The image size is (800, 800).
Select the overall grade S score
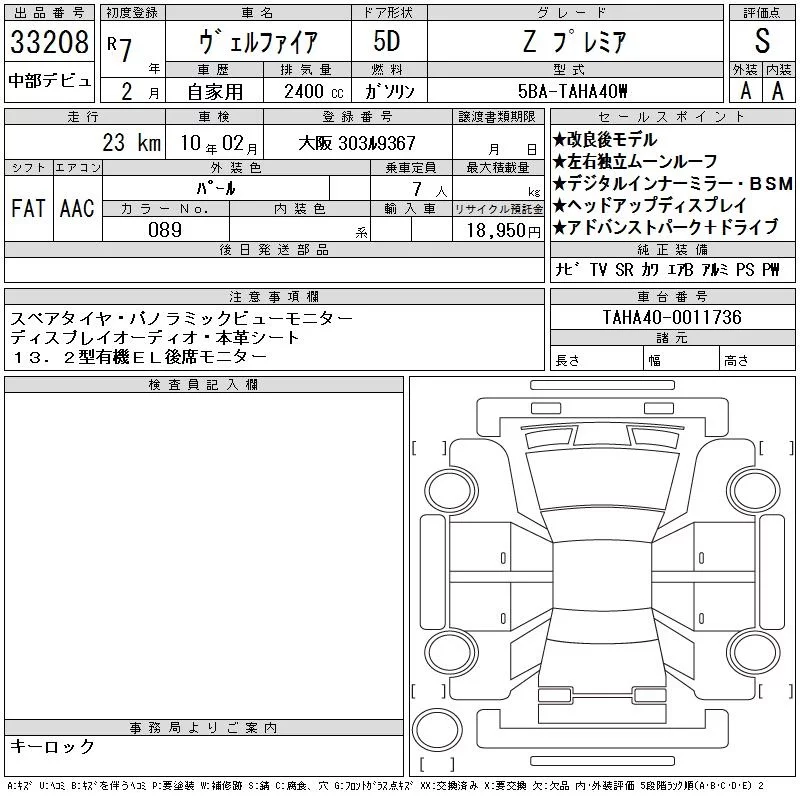[762, 42]
